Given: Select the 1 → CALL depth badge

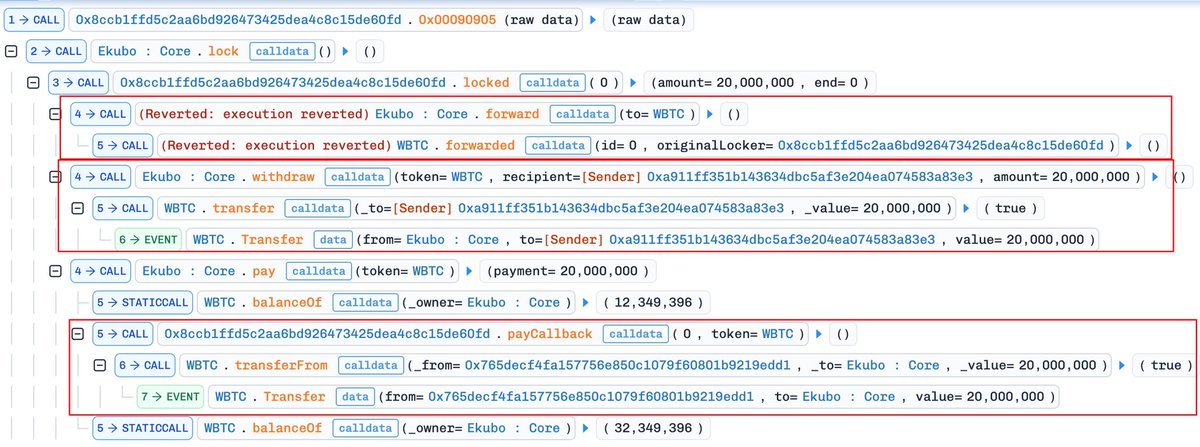Looking at the screenshot, I should pos(35,18).
